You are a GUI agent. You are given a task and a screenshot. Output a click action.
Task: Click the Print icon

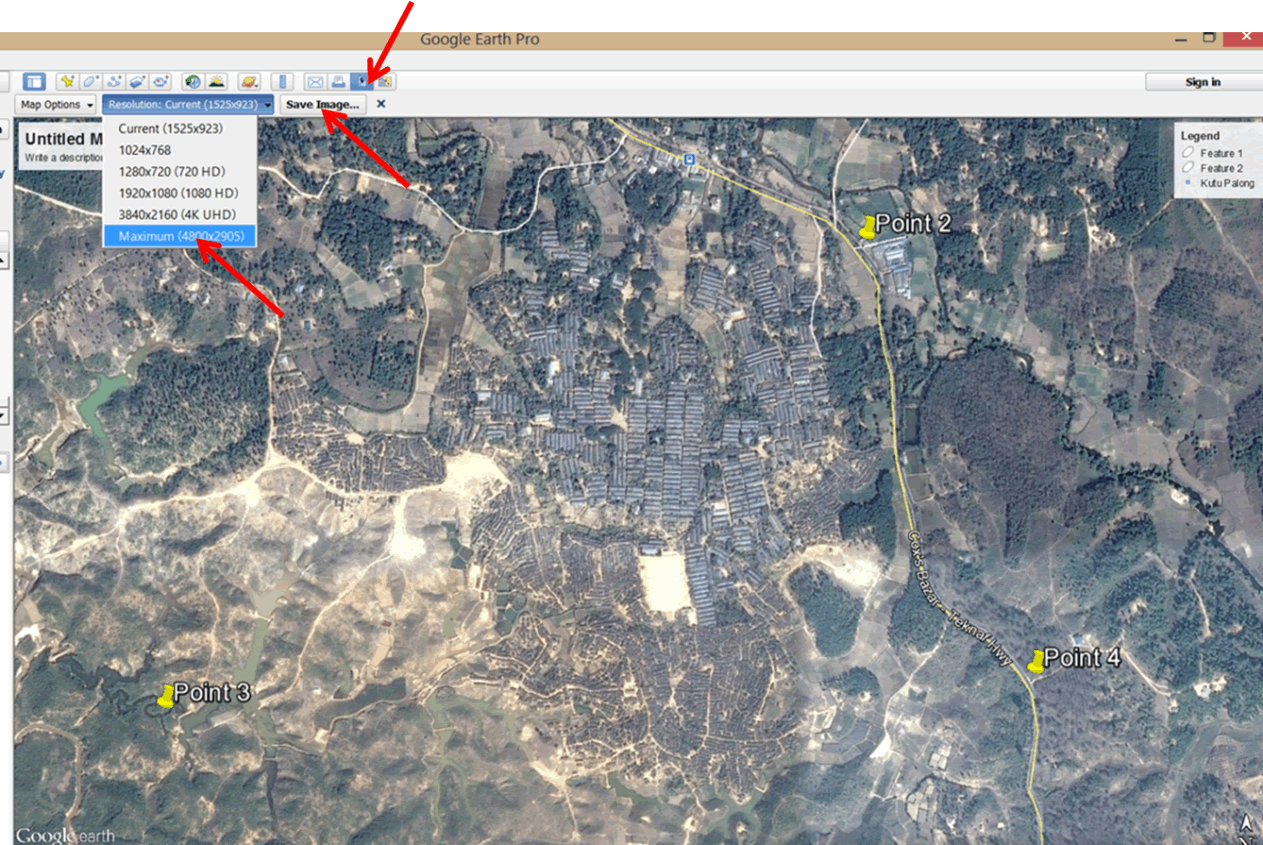click(339, 81)
